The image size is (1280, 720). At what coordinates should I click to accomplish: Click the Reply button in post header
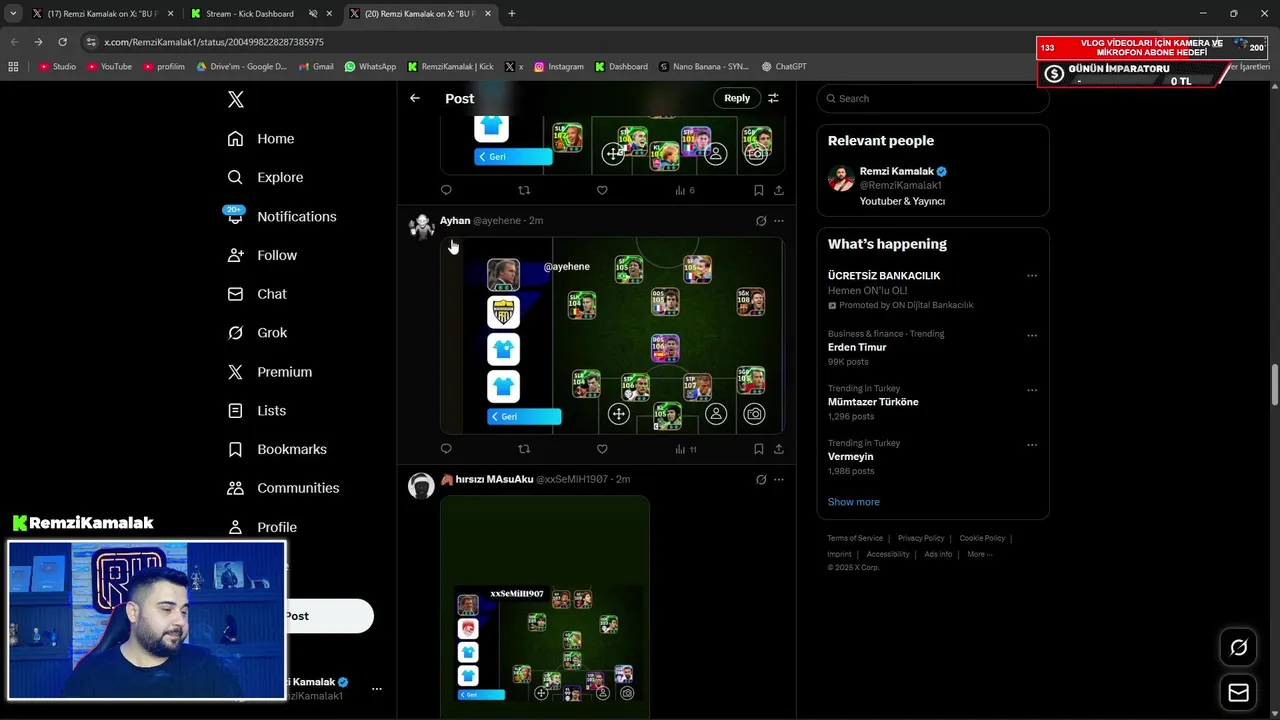tap(737, 98)
